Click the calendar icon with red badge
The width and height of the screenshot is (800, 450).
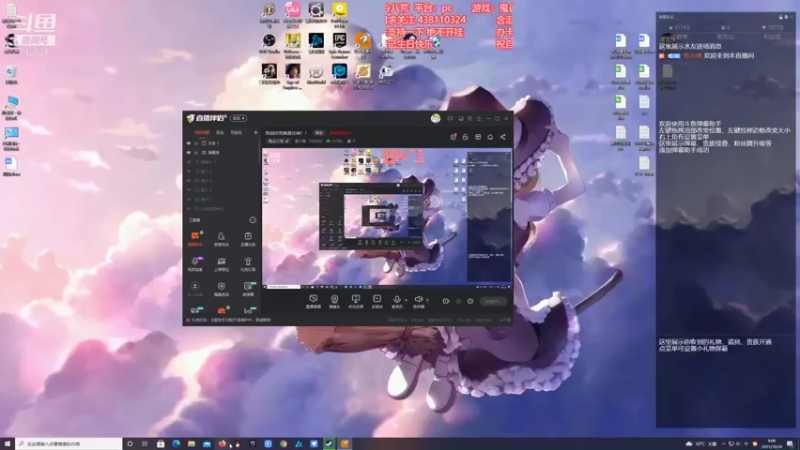[x=453, y=137]
